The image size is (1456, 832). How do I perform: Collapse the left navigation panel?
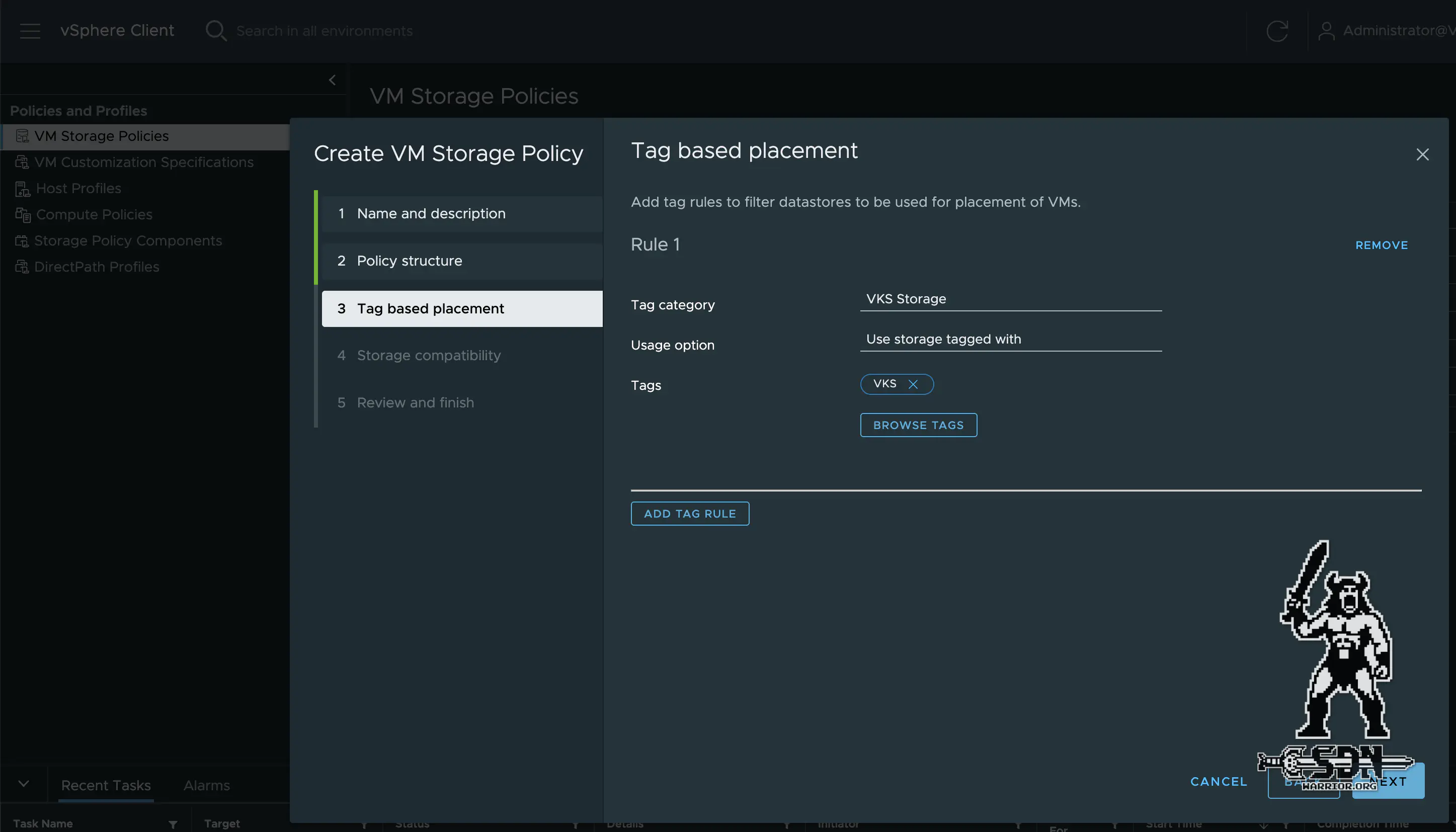[332, 80]
